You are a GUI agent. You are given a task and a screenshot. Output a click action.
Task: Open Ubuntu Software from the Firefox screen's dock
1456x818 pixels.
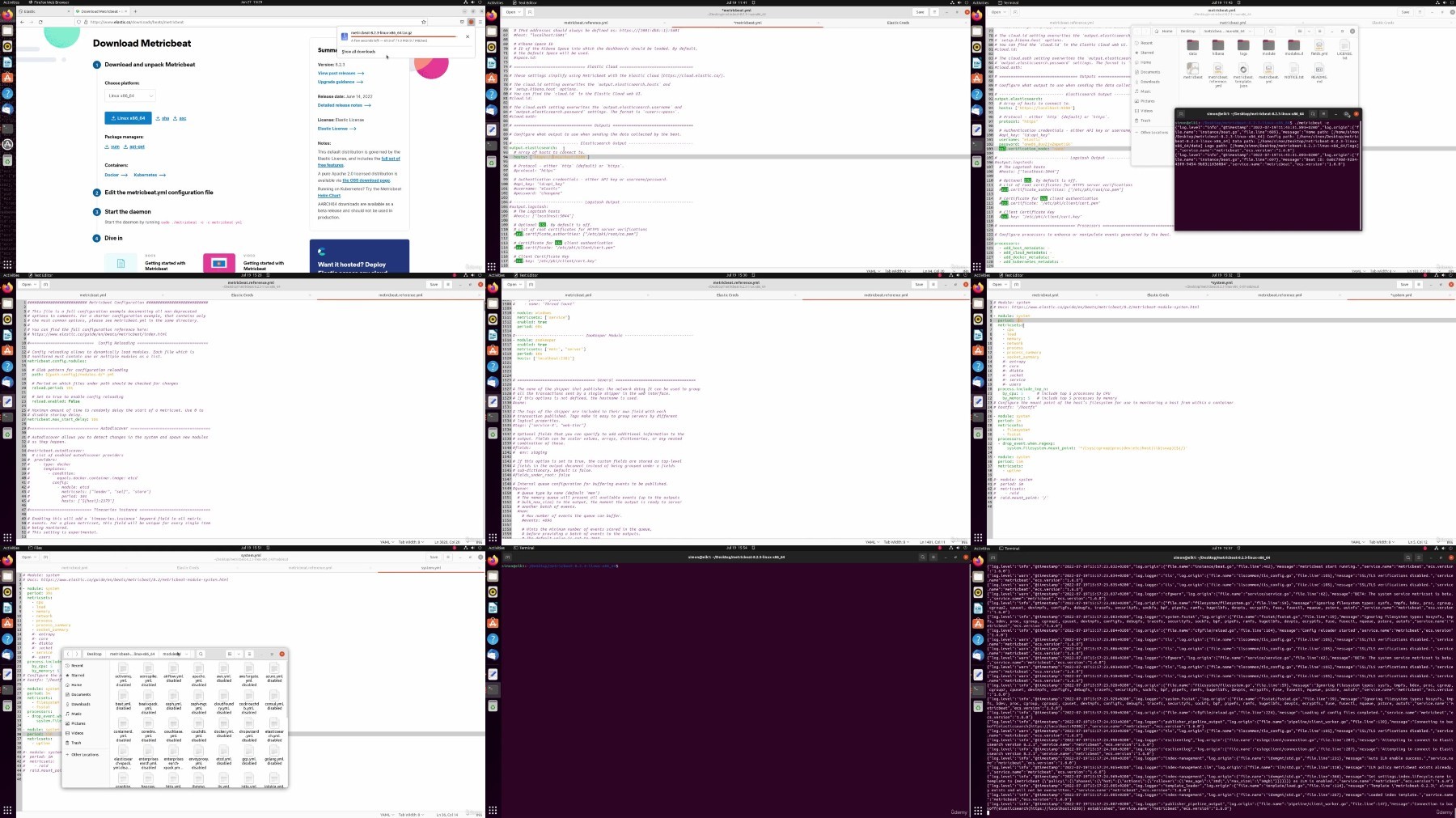point(7,78)
